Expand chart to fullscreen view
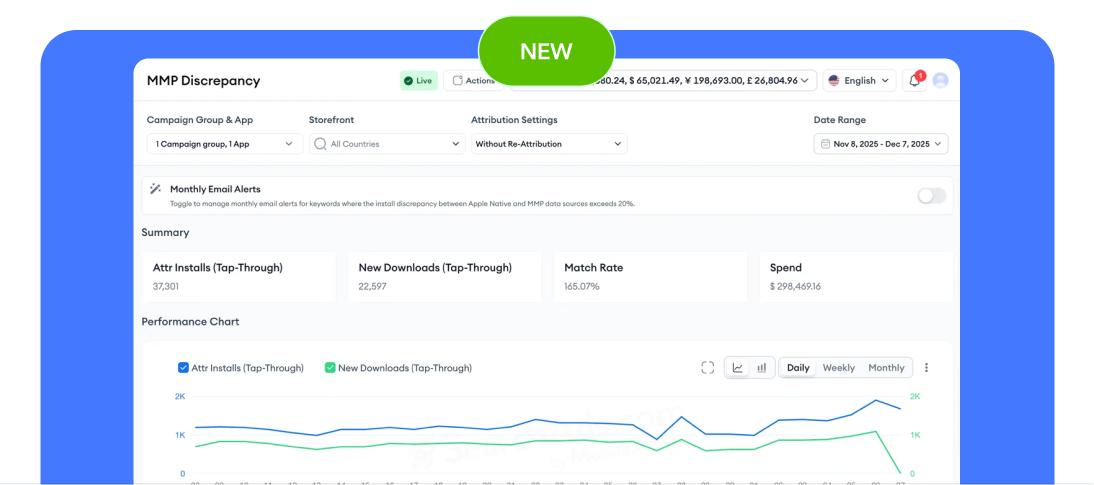Image resolution: width=1094 pixels, height=485 pixels. 708,368
